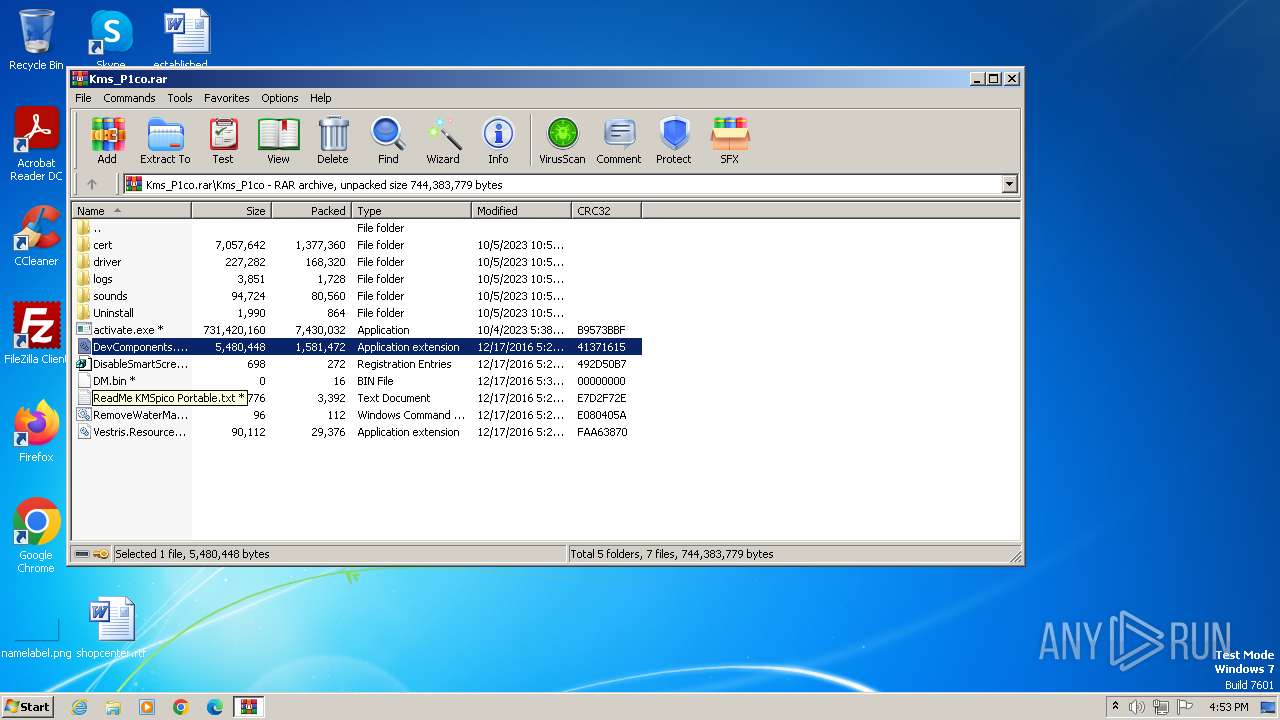
Task: Create SFX archive icon
Action: [730, 140]
